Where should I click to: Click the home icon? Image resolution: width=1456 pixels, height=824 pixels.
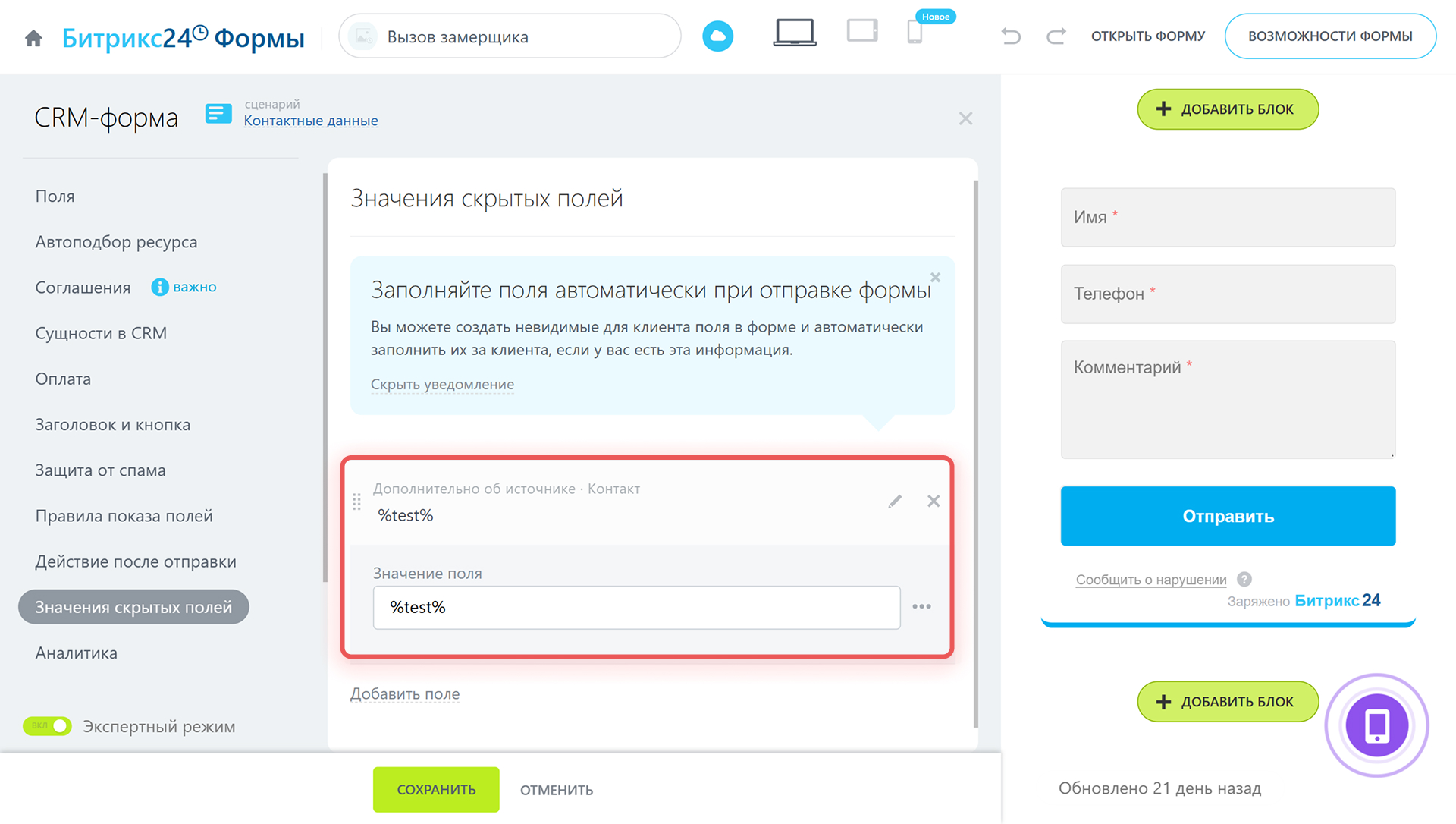tap(33, 38)
